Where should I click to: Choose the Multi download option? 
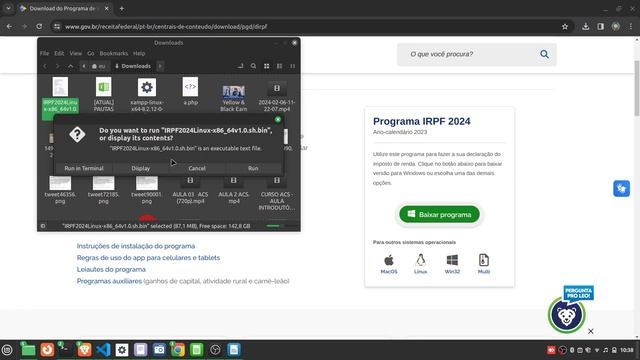coord(484,264)
